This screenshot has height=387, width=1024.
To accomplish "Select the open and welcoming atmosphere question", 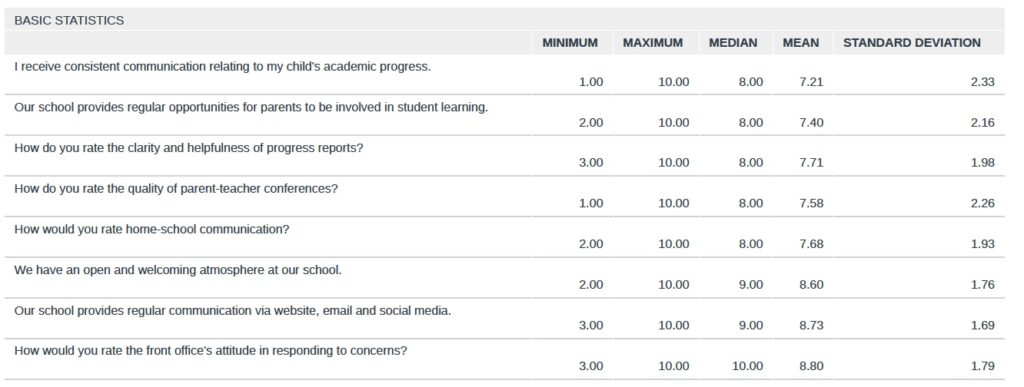I will (x=178, y=270).
